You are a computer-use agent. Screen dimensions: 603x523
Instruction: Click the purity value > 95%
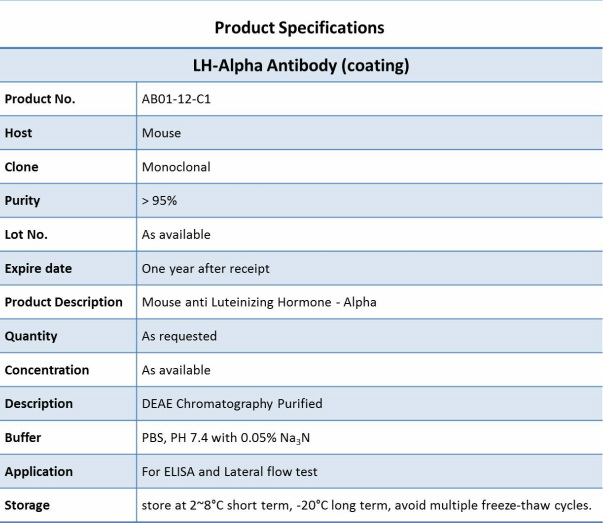tap(159, 201)
